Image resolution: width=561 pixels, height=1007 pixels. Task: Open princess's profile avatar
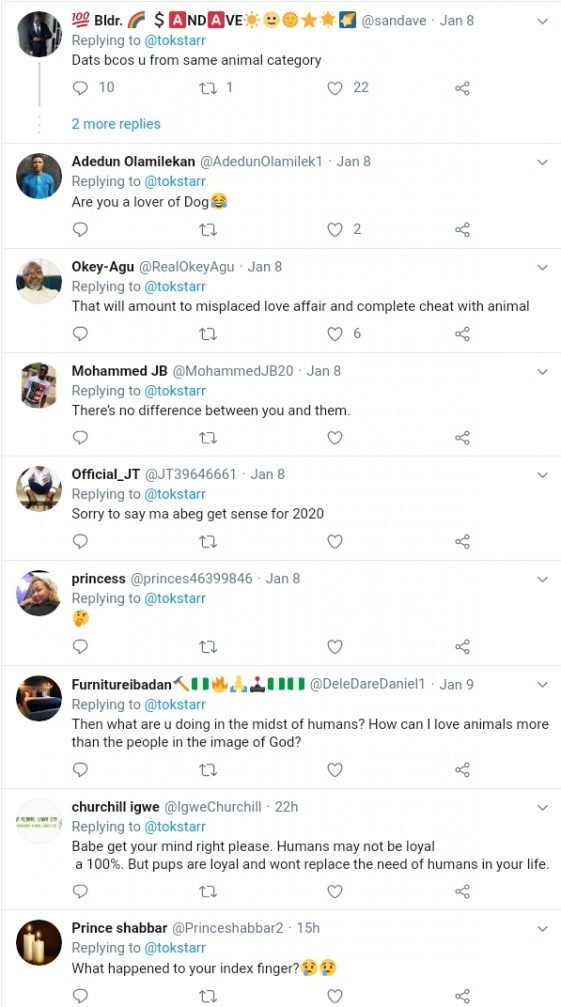(x=39, y=593)
